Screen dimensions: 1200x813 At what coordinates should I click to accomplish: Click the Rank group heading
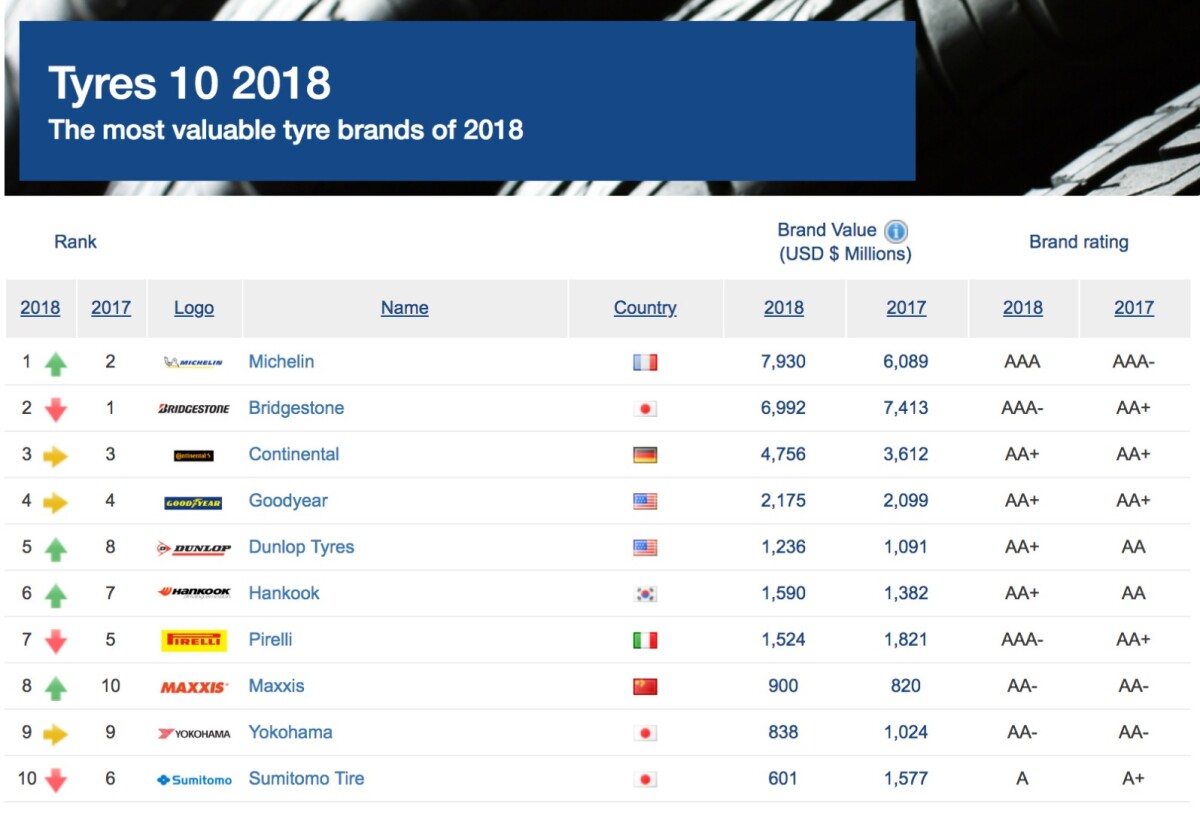coord(76,242)
